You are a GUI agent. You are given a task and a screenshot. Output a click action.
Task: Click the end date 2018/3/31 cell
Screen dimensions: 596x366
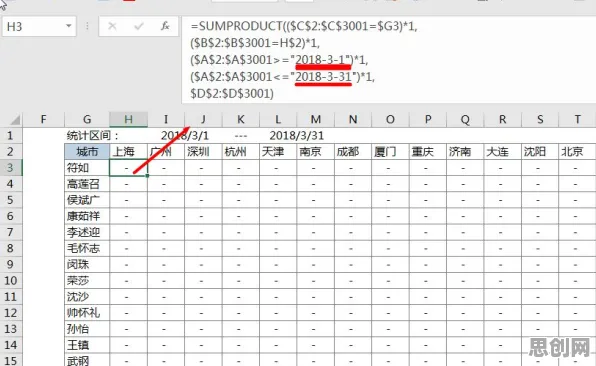(x=296, y=136)
